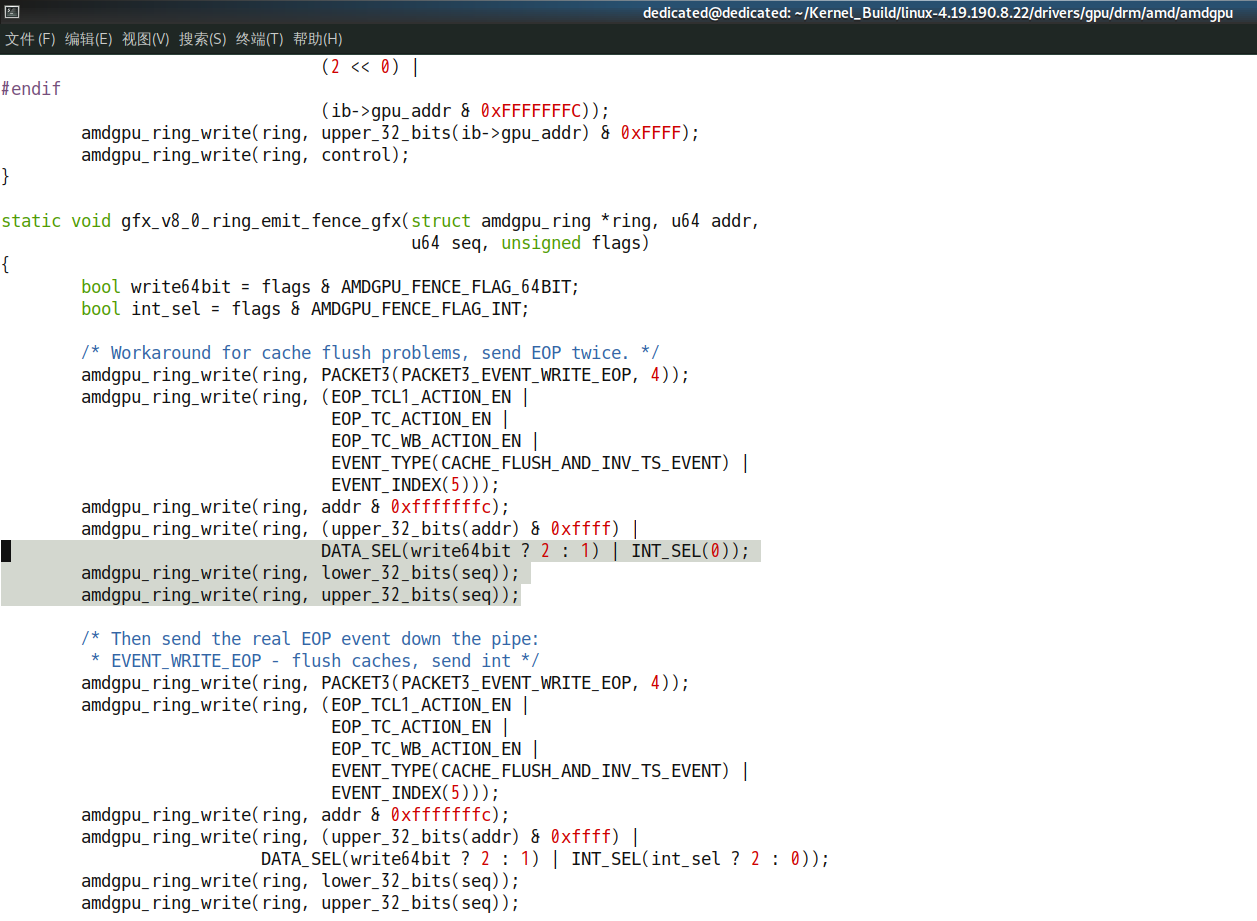Screen dimensions: 1257x921
Task: Click the 'bool int_sel' declaration line
Action: click(305, 309)
